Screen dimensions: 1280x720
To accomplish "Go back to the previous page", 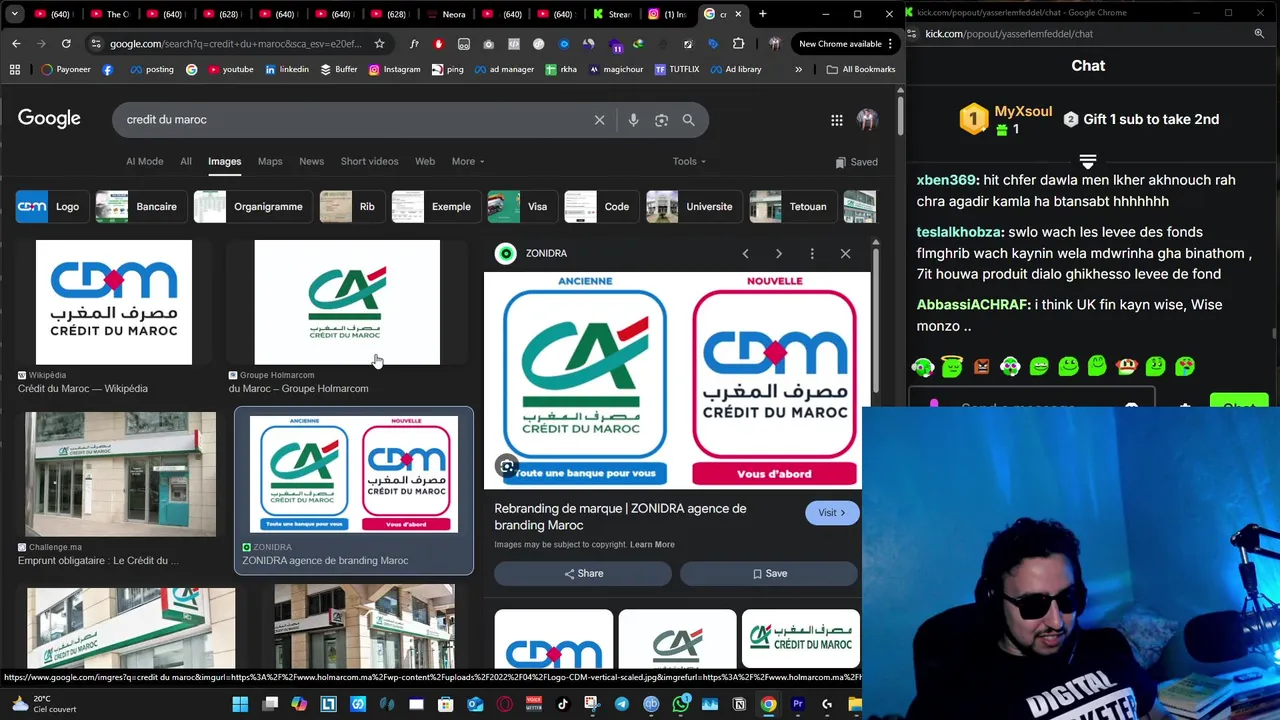I will (x=16, y=44).
